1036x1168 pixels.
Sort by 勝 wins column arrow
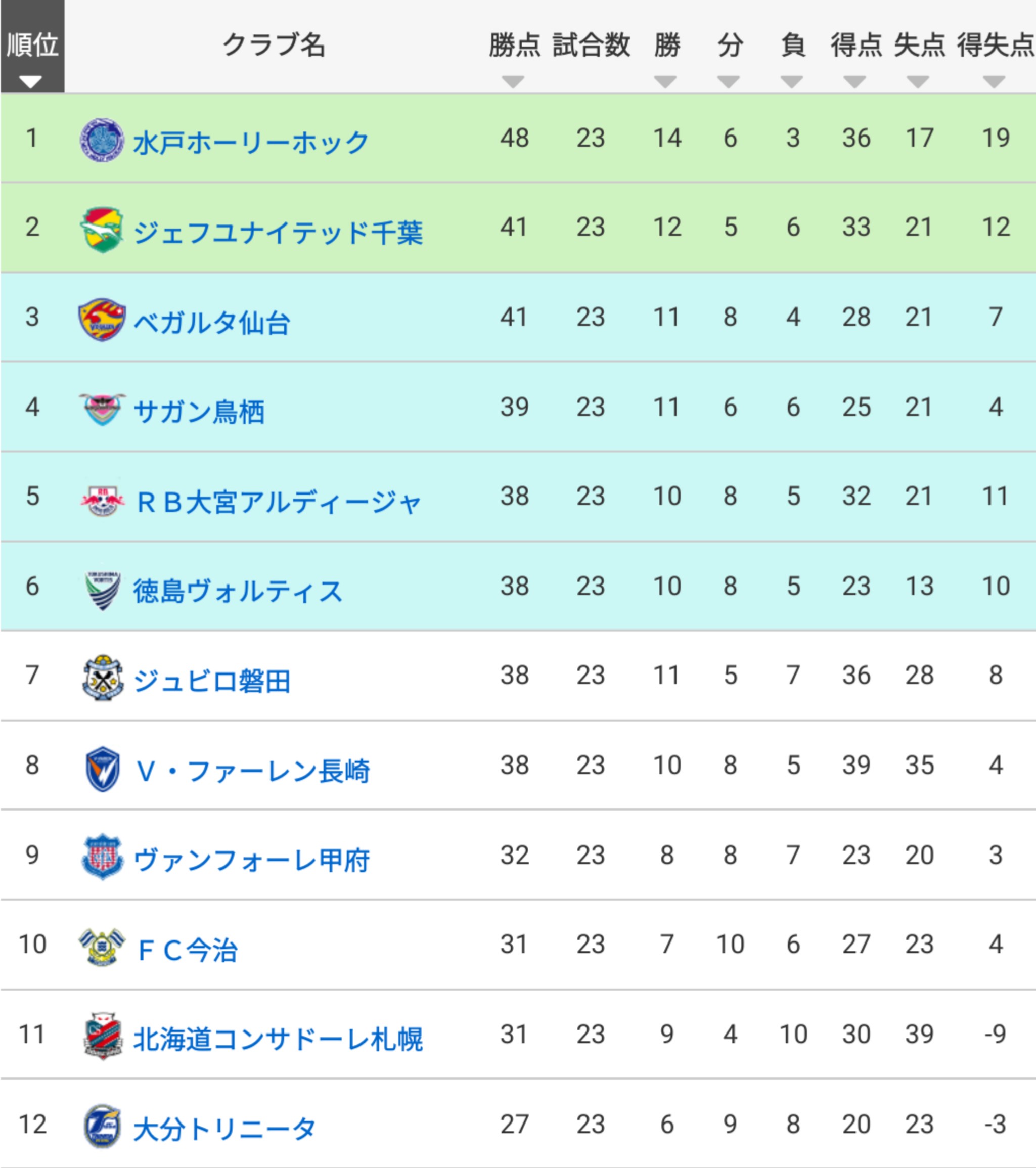665,82
